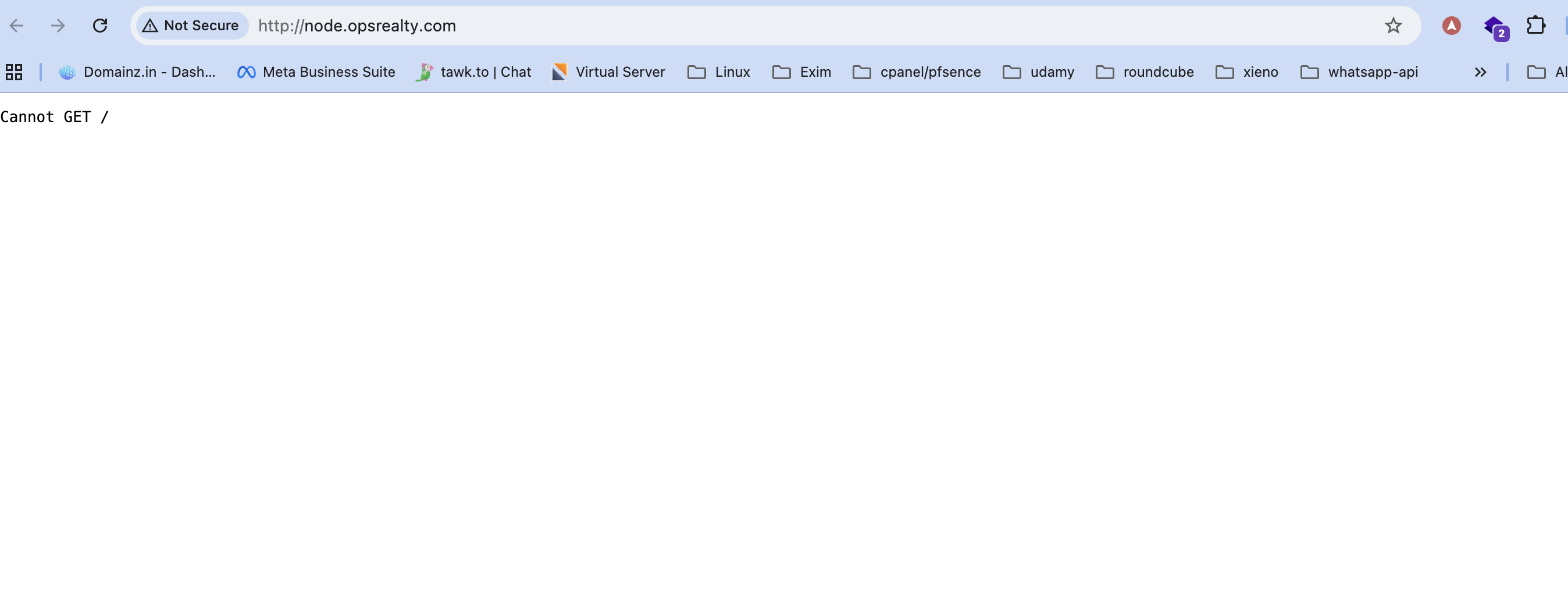Expand the Linux bookmarks folder

pyautogui.click(x=719, y=72)
